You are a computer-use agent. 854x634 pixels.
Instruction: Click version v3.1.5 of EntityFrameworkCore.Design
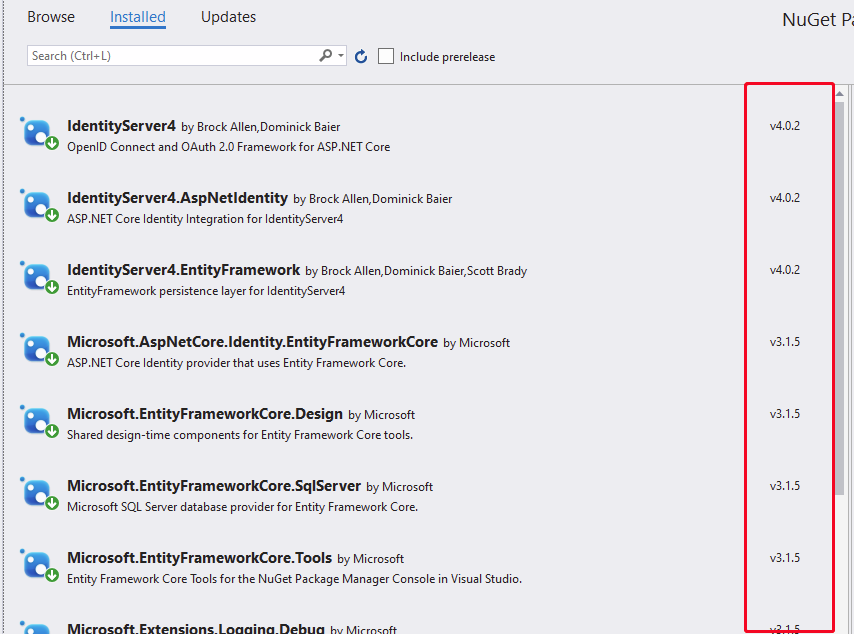coord(784,413)
